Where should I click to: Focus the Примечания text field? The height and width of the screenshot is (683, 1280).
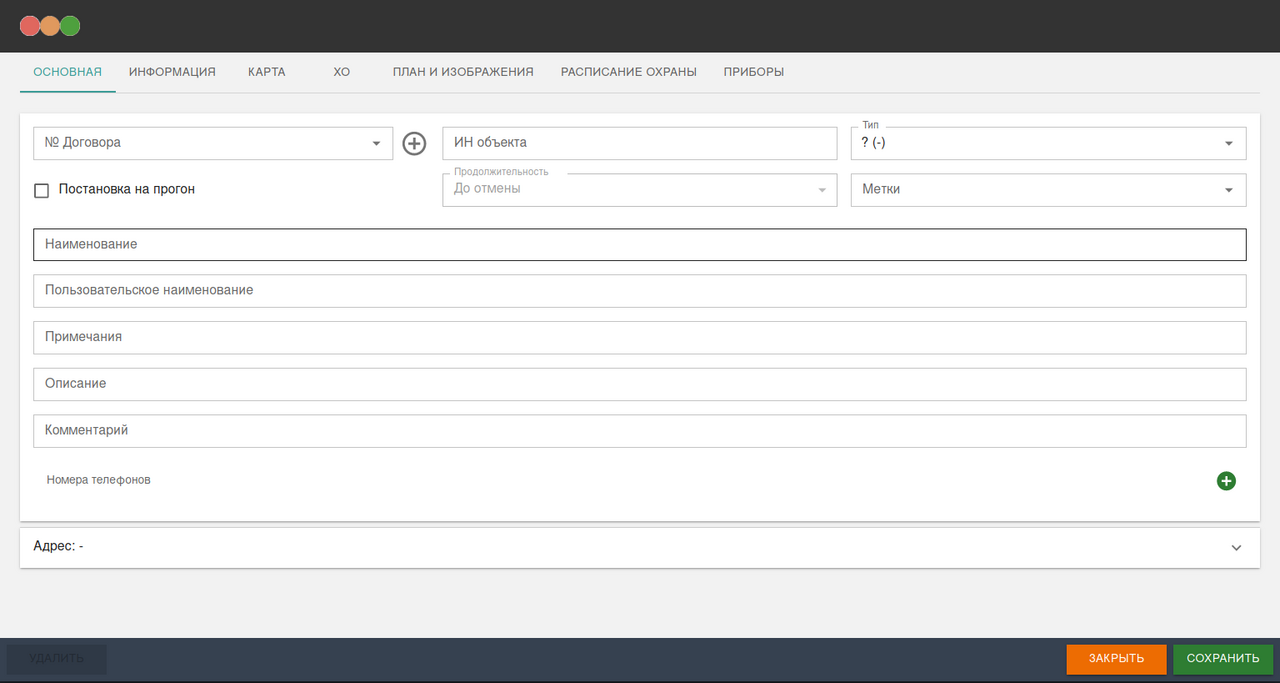[639, 337]
